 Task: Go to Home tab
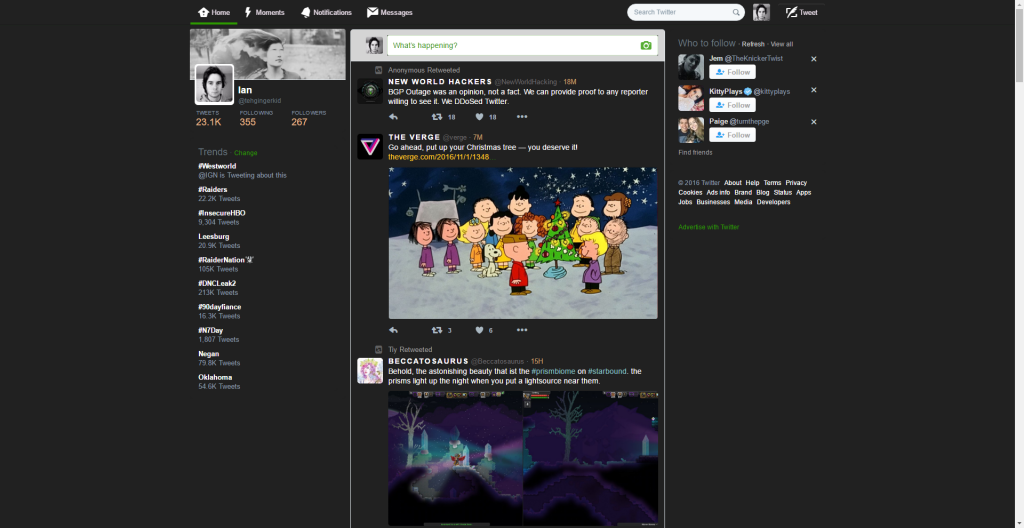point(214,12)
